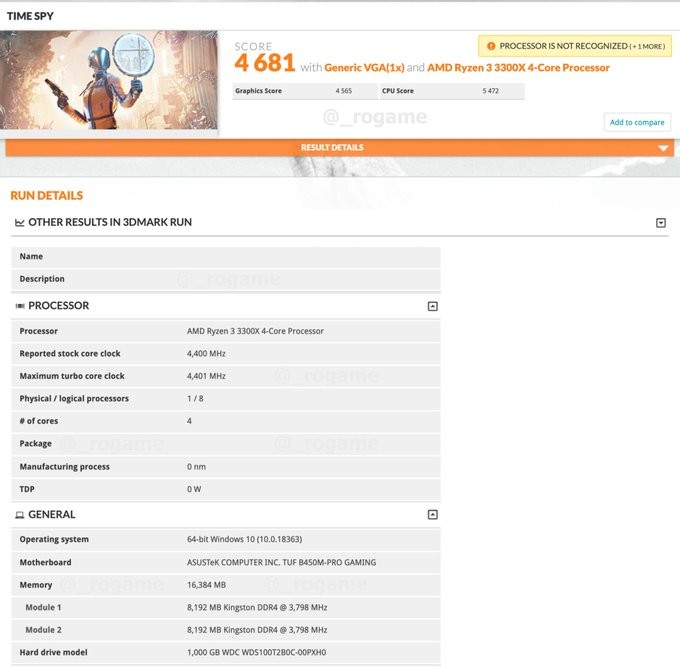Click the Add to compare button
The image size is (680, 668).
(x=637, y=122)
